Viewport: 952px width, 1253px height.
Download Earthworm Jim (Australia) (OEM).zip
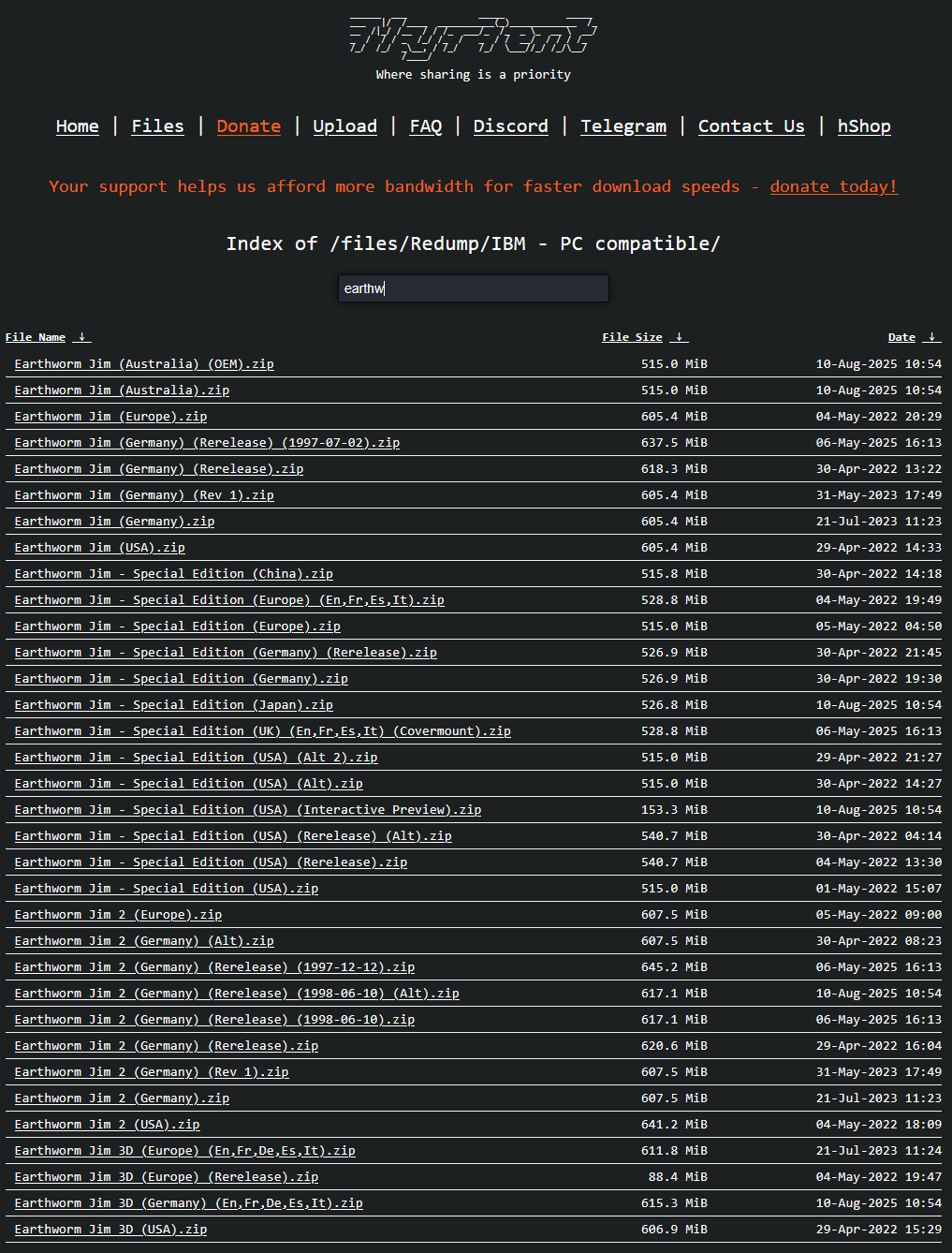click(x=144, y=364)
